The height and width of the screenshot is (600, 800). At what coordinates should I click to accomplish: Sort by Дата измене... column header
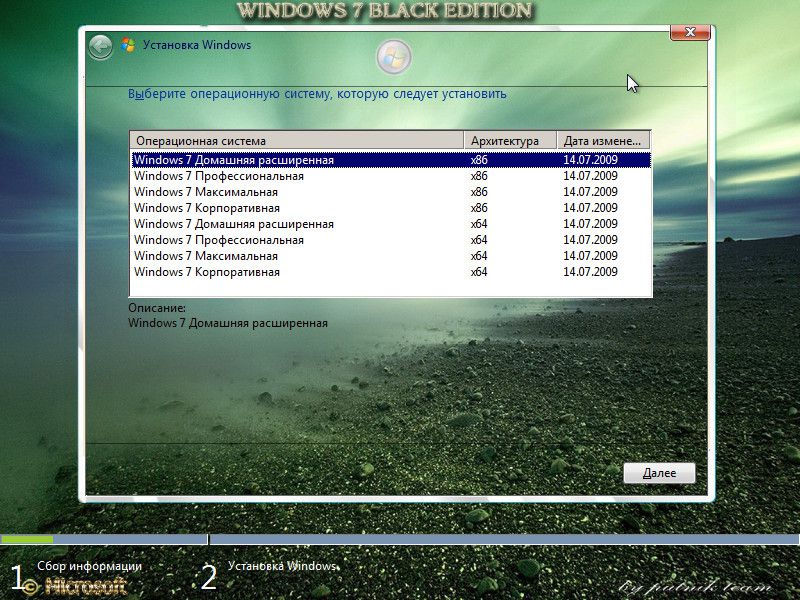click(x=604, y=140)
